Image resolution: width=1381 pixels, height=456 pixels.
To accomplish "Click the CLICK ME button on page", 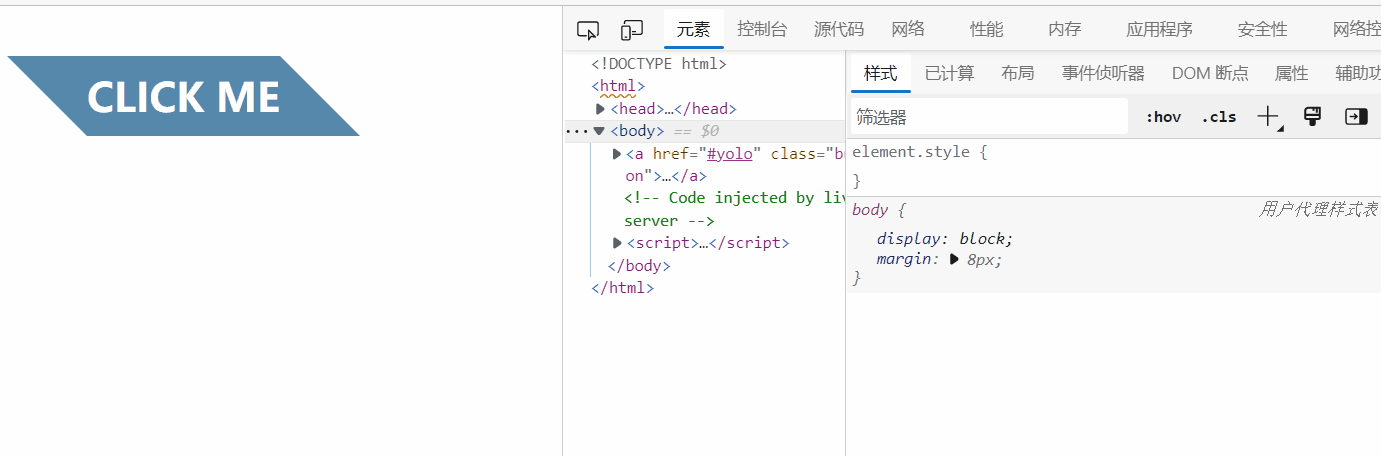I will [183, 96].
